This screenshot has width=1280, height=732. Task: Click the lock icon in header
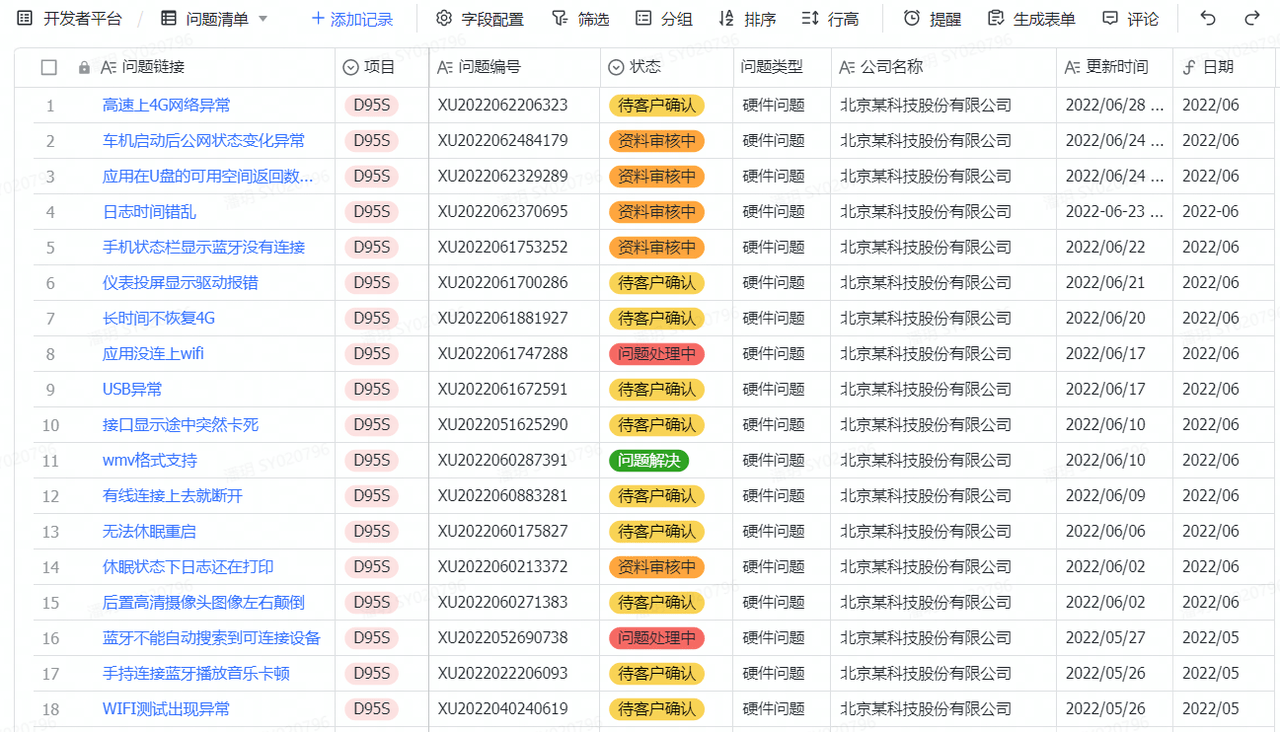point(84,67)
